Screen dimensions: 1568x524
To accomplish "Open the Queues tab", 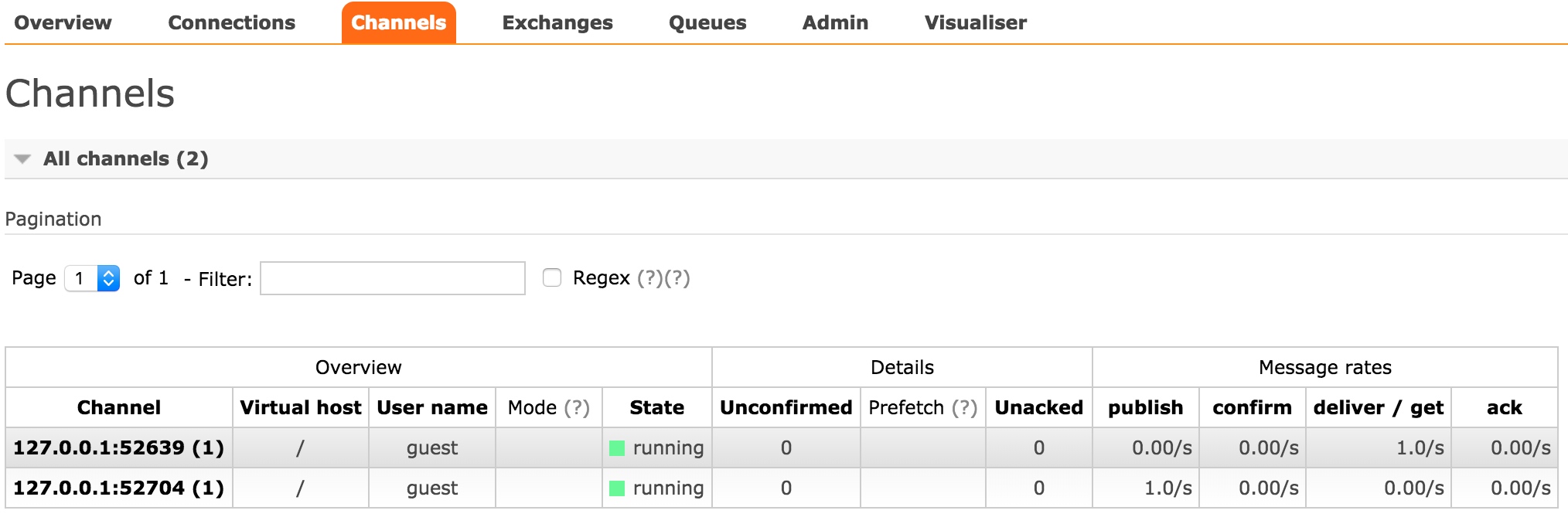I will (x=707, y=23).
